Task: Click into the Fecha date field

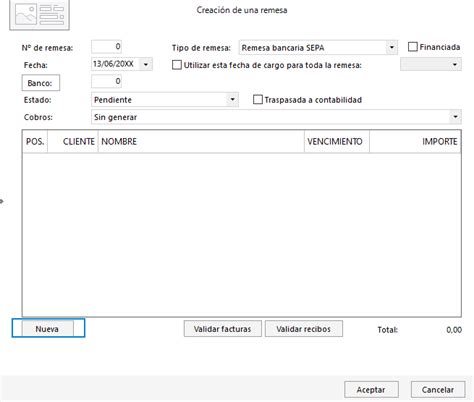Action: pos(115,64)
